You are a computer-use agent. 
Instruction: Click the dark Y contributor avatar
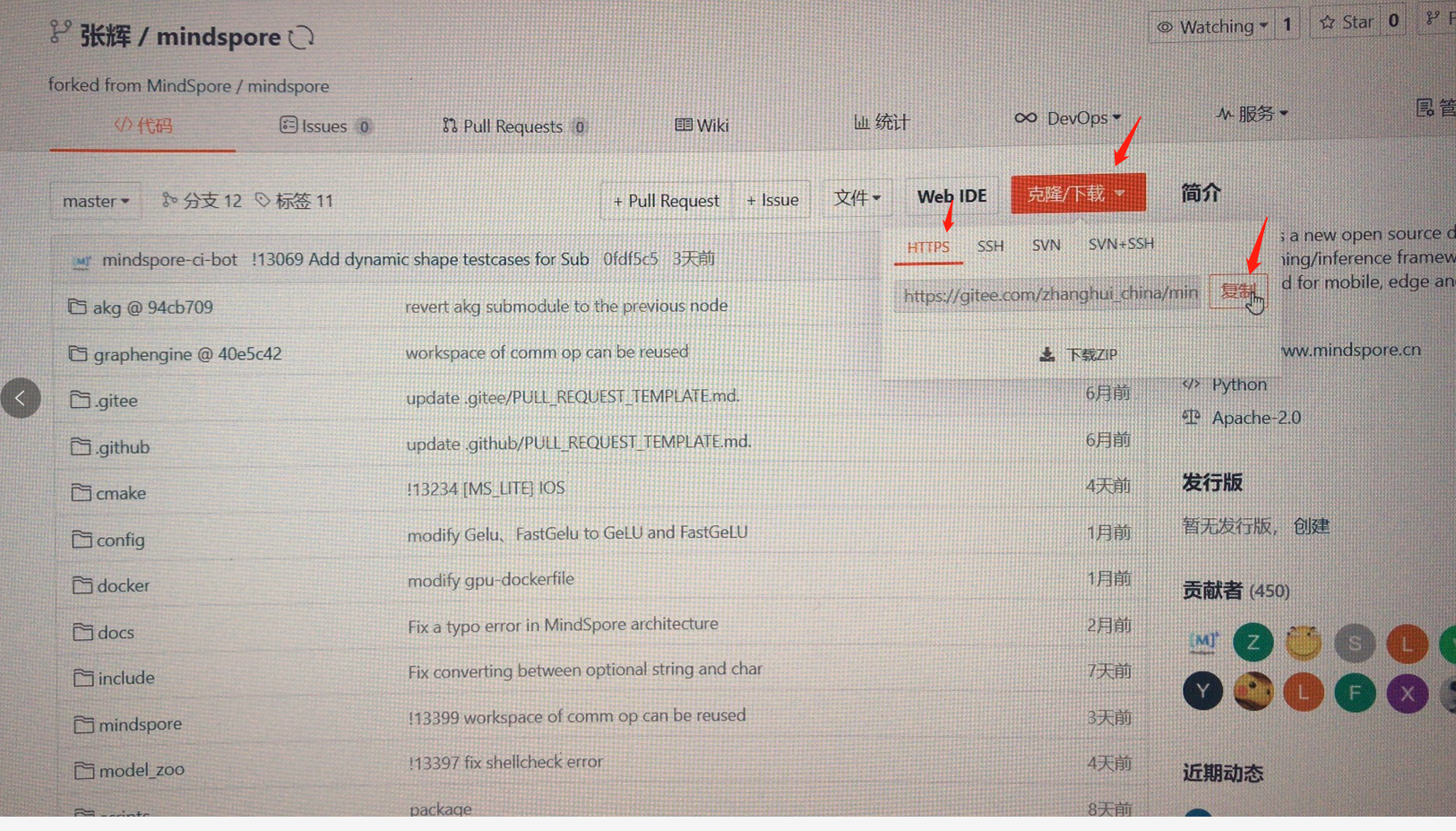pos(1202,691)
